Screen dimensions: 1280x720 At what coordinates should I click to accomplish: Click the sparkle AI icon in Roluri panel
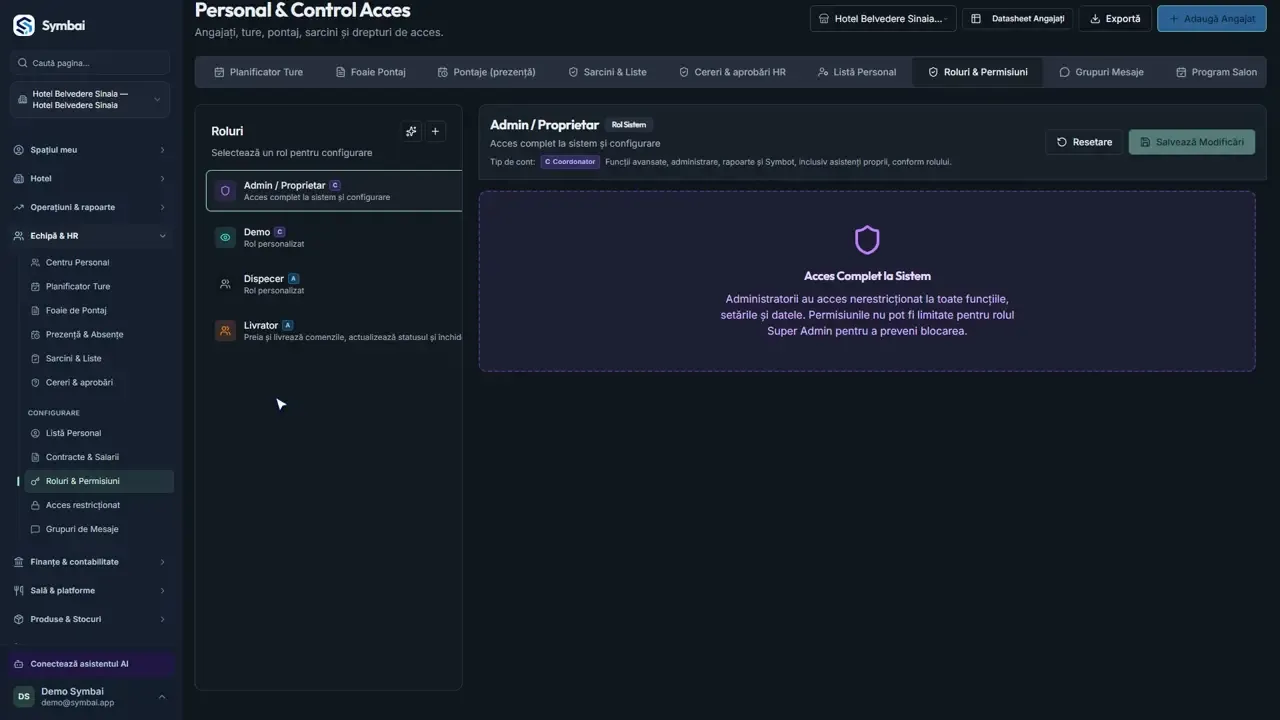pos(411,131)
